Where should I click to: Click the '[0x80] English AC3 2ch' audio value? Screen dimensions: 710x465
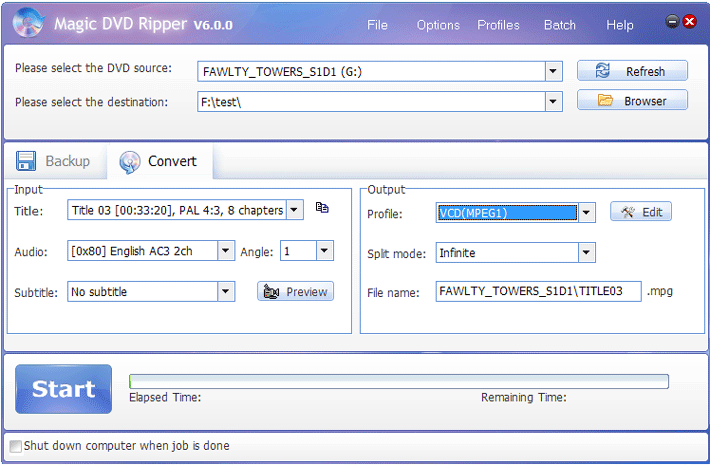coord(132,251)
